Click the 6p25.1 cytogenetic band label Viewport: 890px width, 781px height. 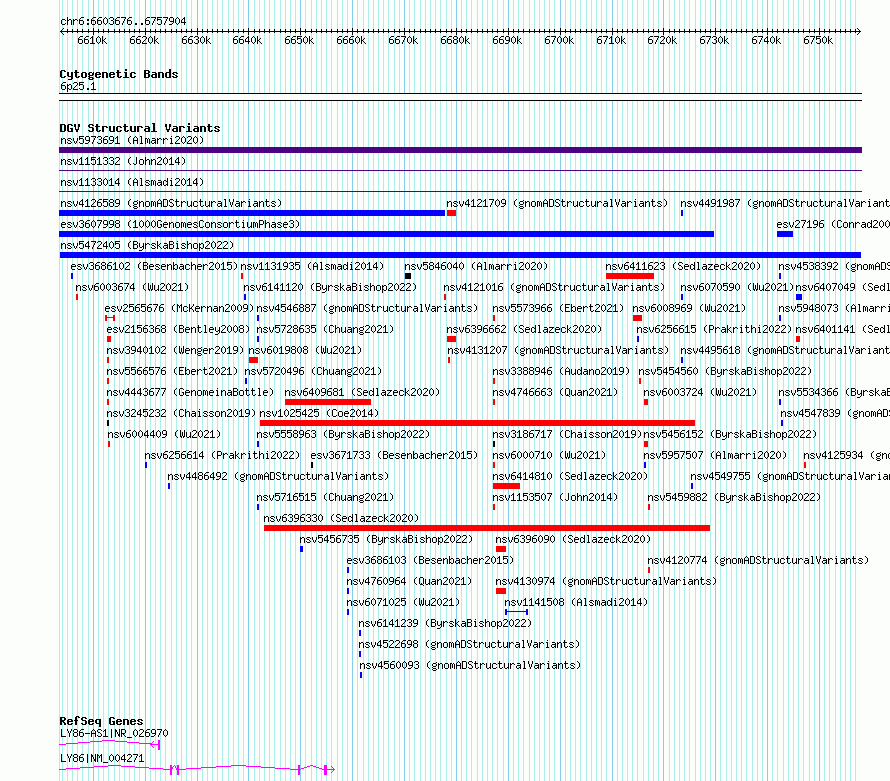coord(78,86)
